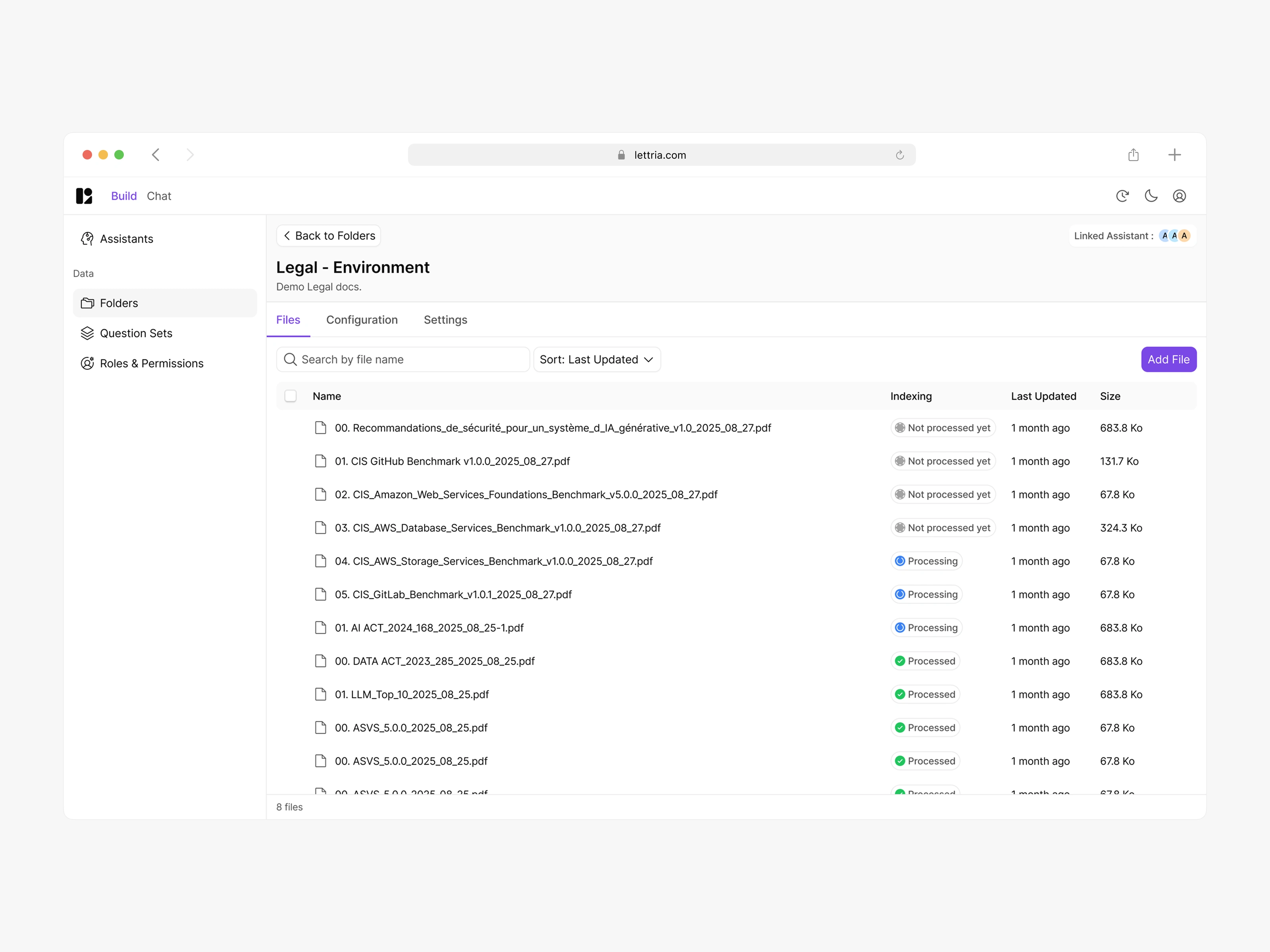This screenshot has height=952, width=1270.
Task: Go back in browser history
Action: click(x=156, y=155)
